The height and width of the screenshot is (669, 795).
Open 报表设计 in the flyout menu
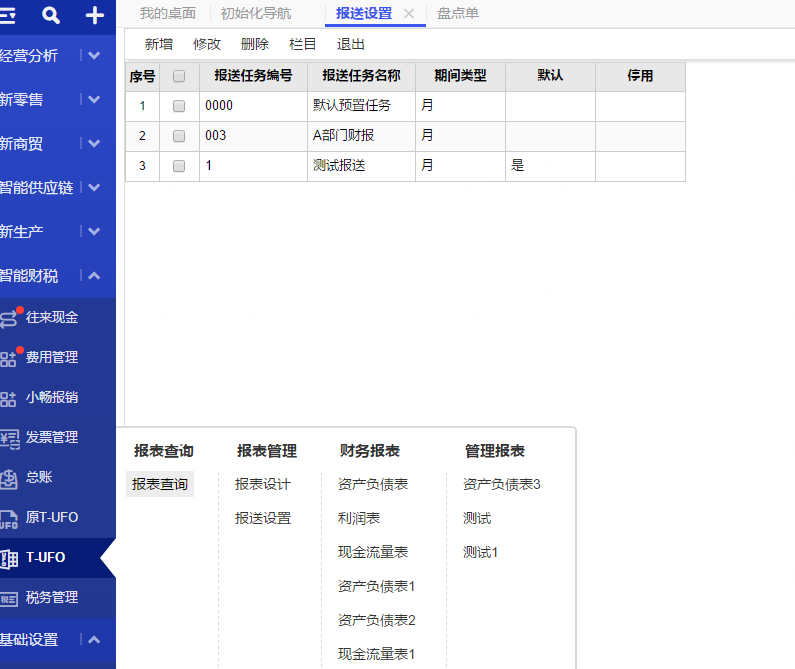(x=263, y=484)
